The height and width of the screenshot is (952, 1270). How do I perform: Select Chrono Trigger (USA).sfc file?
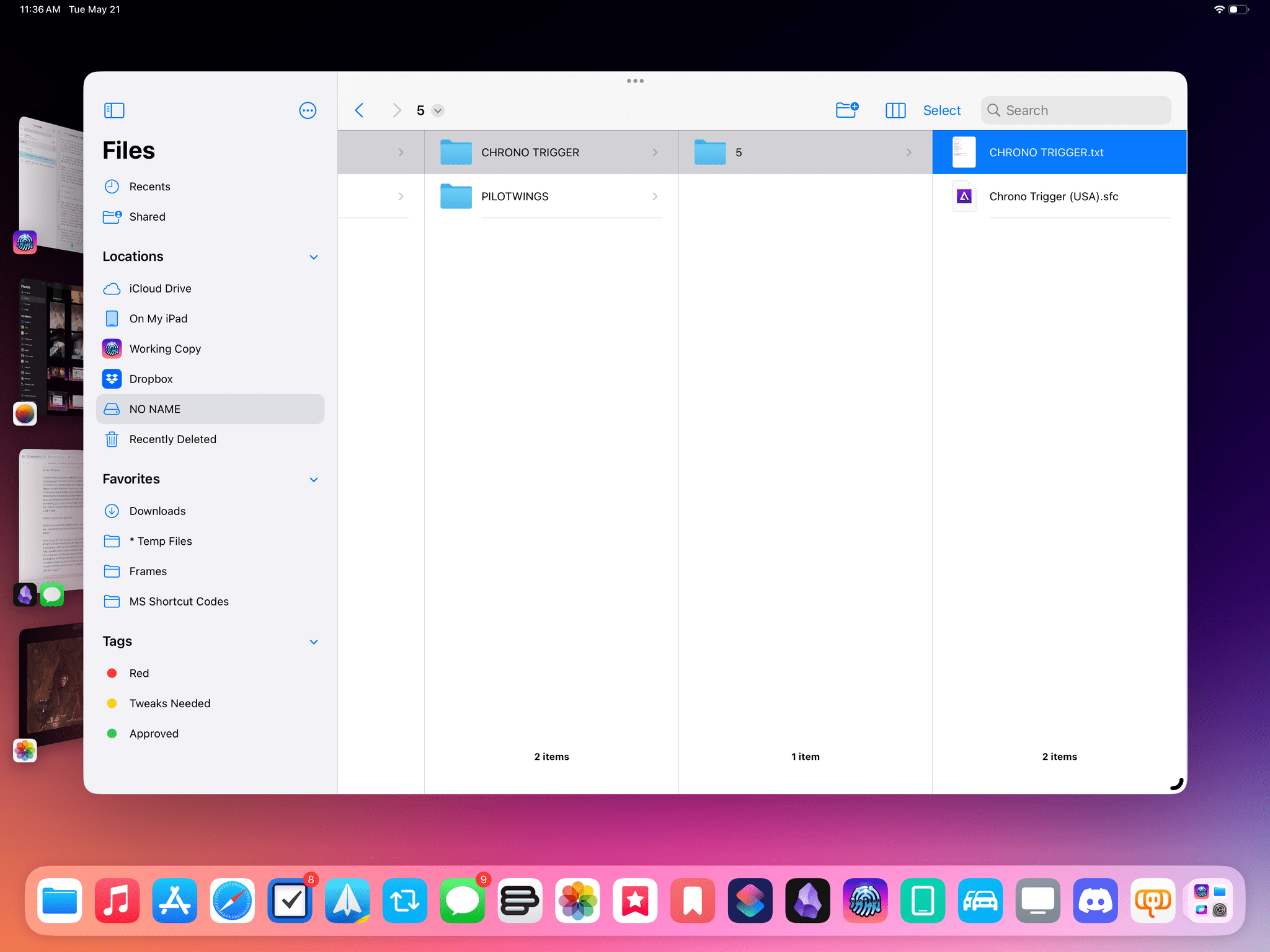[x=1059, y=196]
